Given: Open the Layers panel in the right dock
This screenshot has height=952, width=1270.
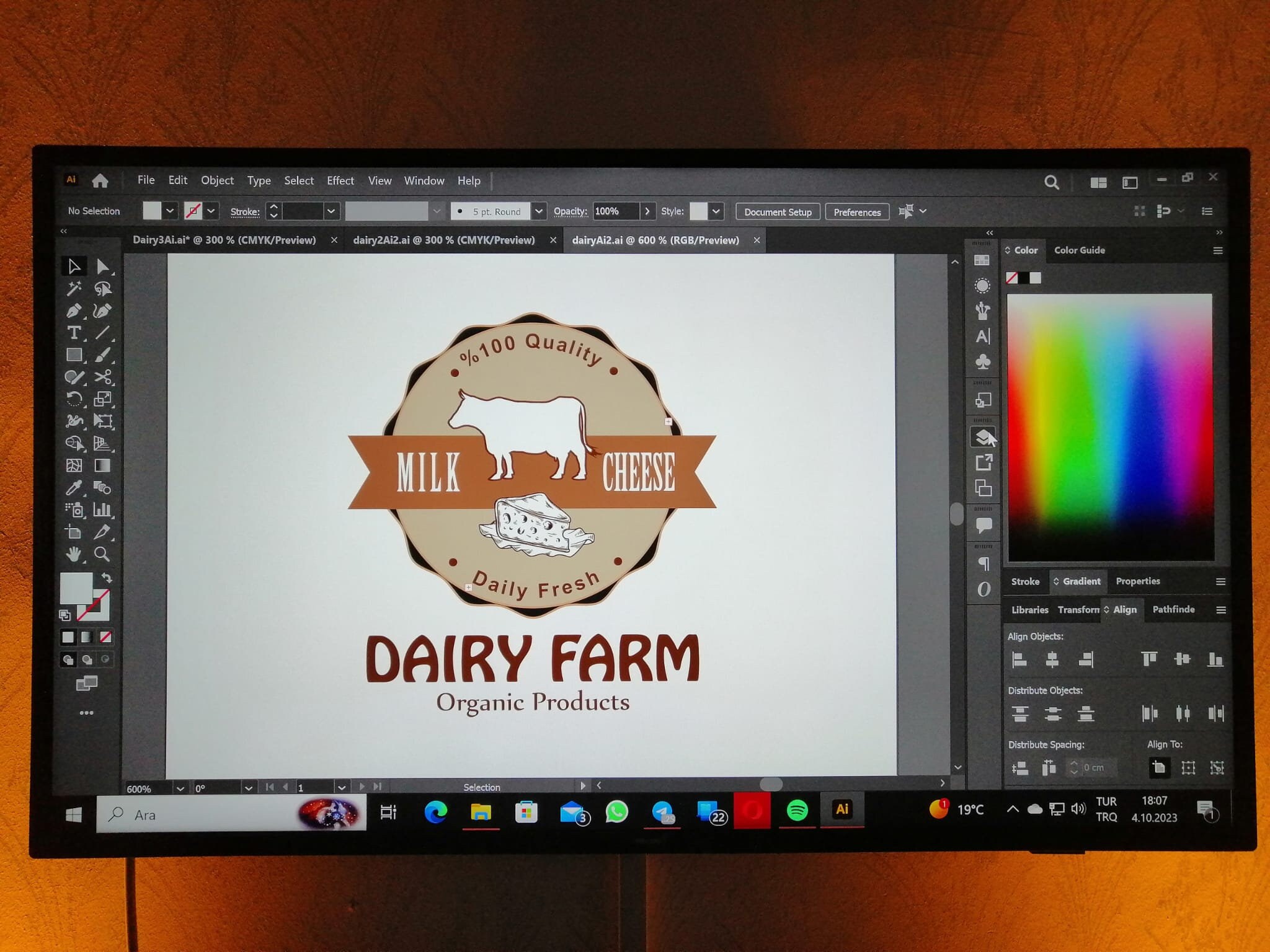Looking at the screenshot, I should (984, 437).
